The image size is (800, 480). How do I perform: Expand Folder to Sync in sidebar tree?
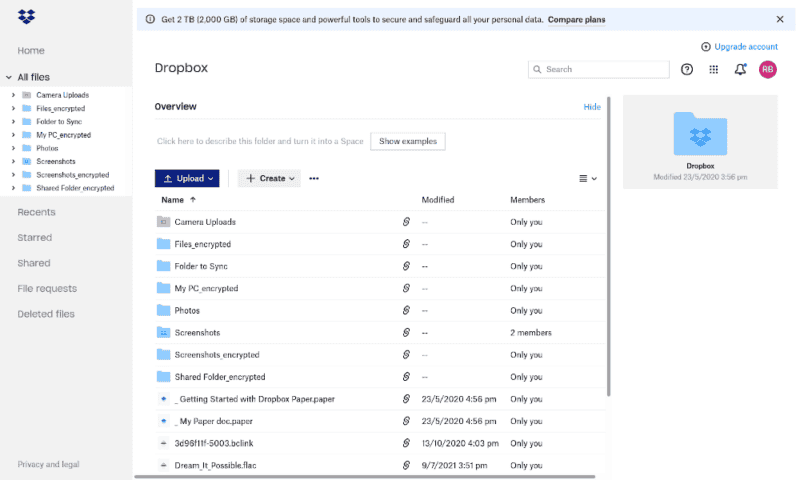click(x=13, y=121)
